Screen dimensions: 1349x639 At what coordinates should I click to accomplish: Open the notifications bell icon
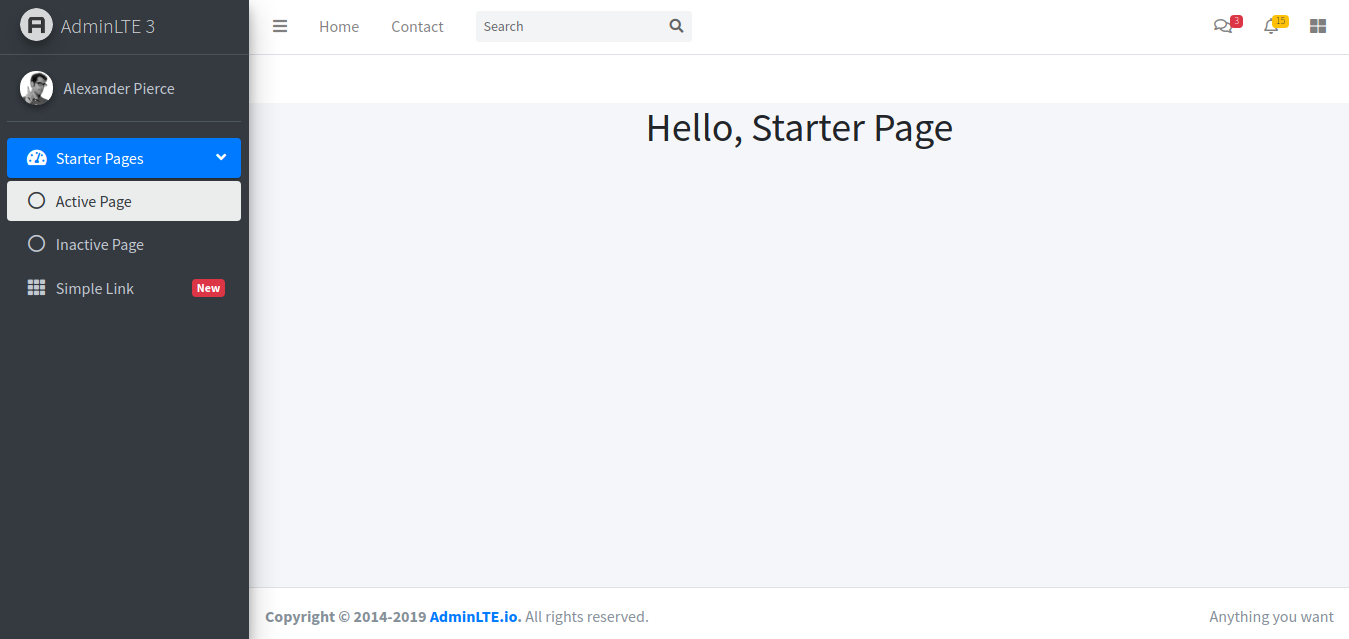point(1271,27)
